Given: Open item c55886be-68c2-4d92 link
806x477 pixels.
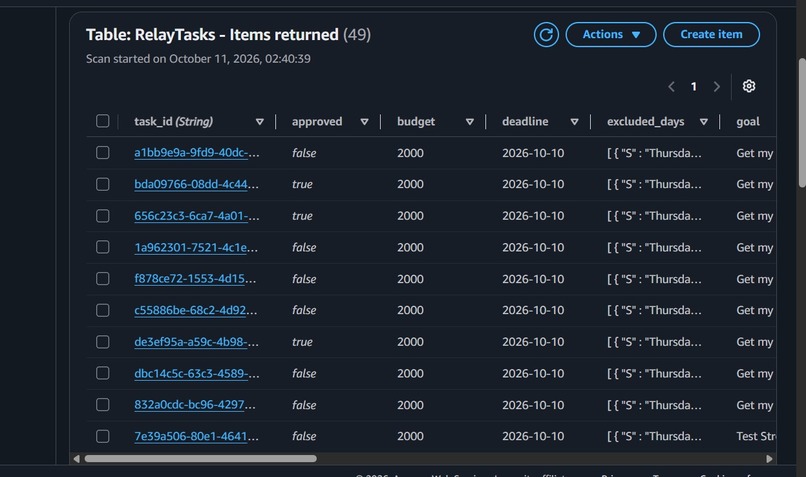Looking at the screenshot, I should pyautogui.click(x=196, y=310).
